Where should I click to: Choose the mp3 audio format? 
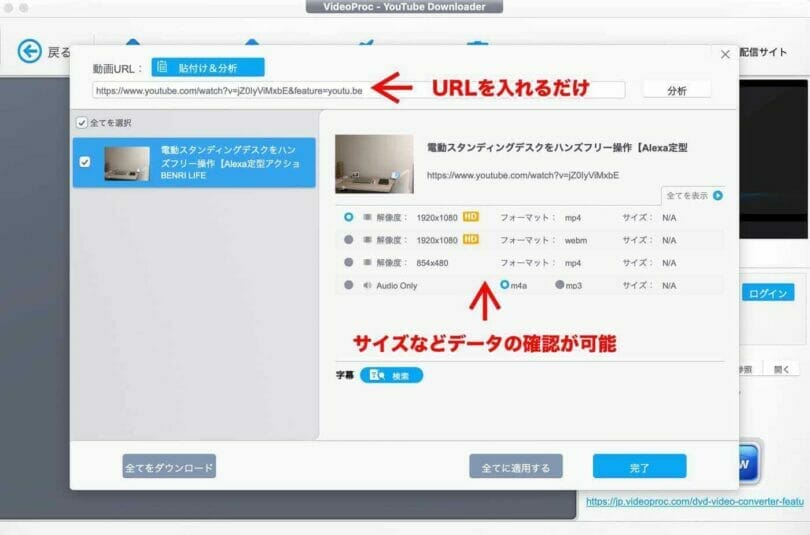tap(559, 285)
